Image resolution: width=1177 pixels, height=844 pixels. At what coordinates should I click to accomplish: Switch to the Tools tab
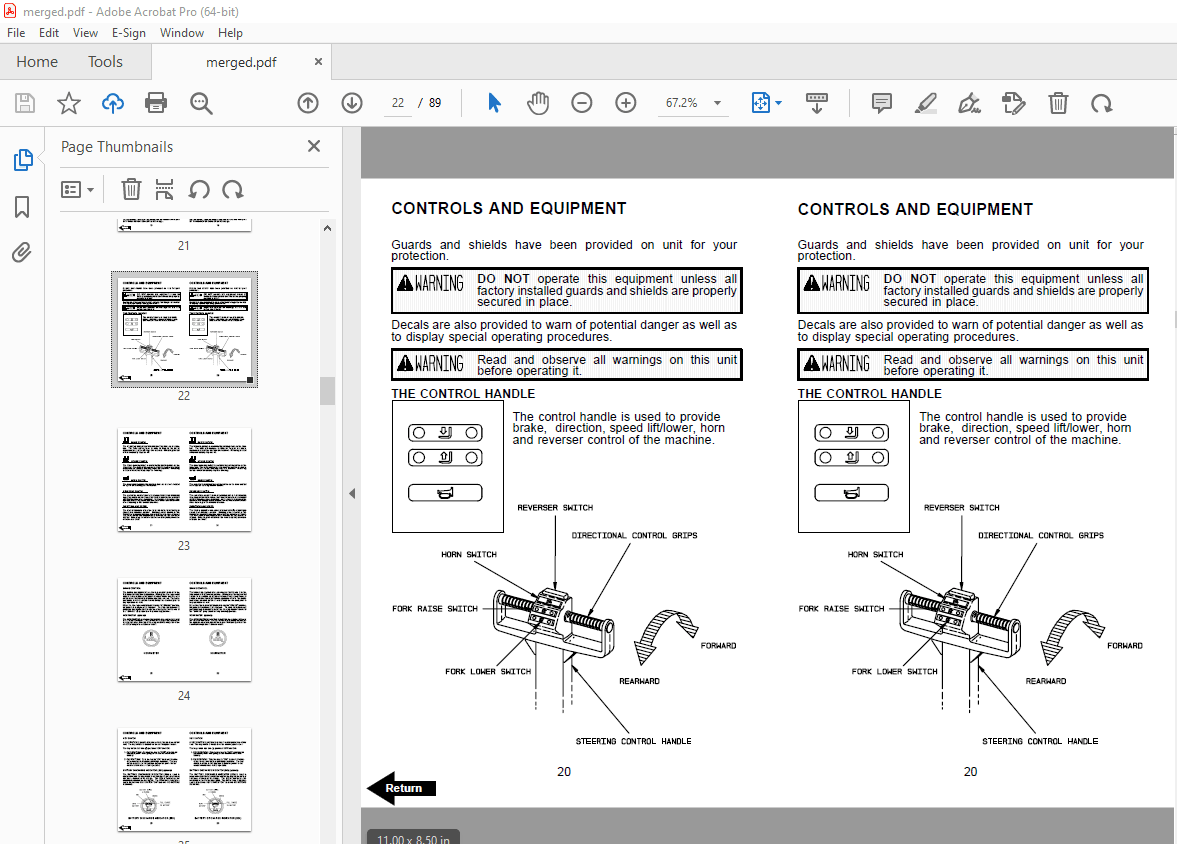(x=105, y=61)
